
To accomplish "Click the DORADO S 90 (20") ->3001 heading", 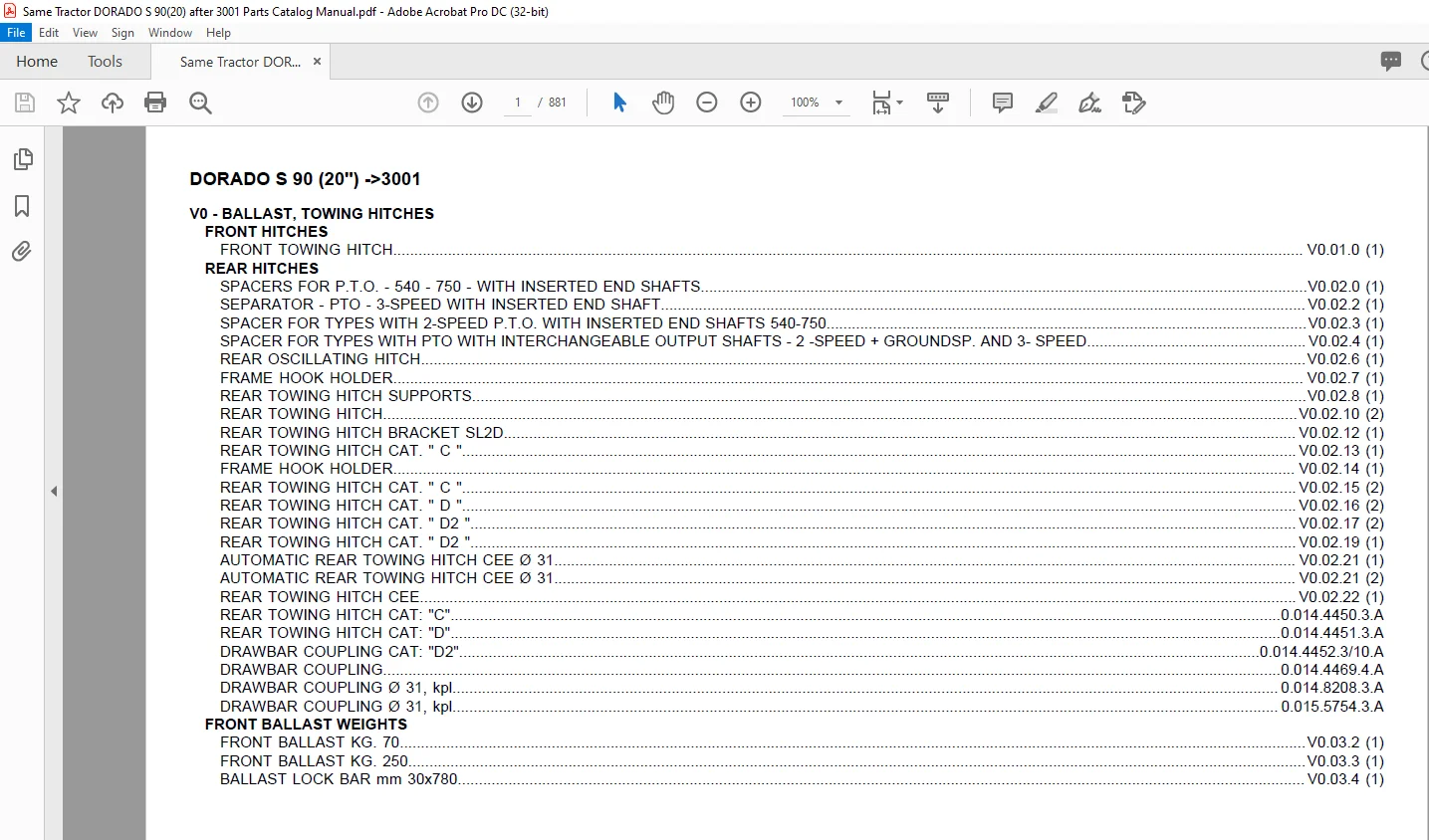I will click(305, 179).
